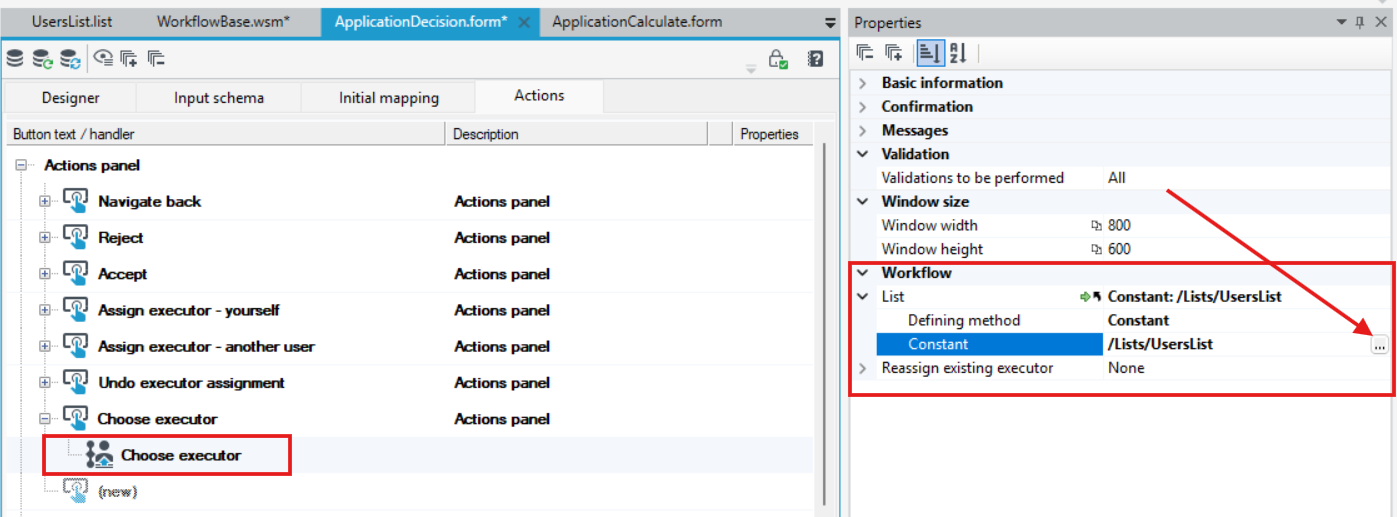Screen dimensions: 1397x517
Task: Sort Properties alphabetically with the A-Z icon
Action: point(957,53)
